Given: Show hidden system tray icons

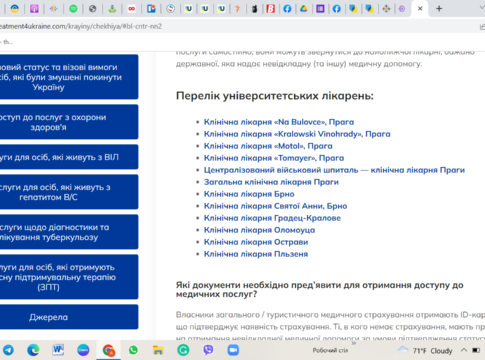Looking at the screenshot, I should click(464, 350).
